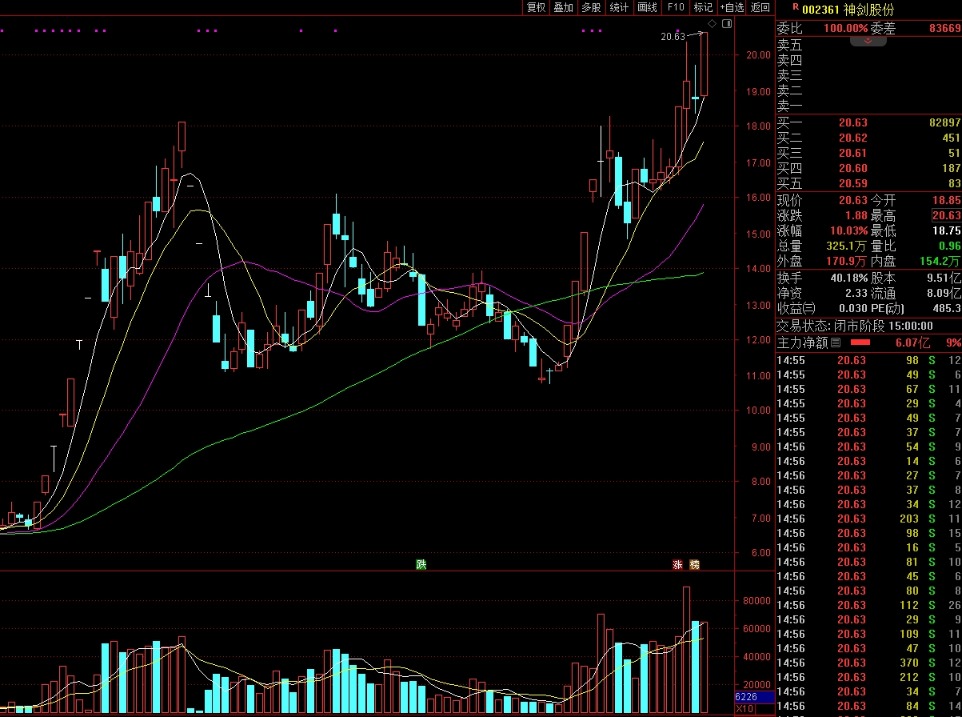Add stock via +自选 button

[733, 7]
